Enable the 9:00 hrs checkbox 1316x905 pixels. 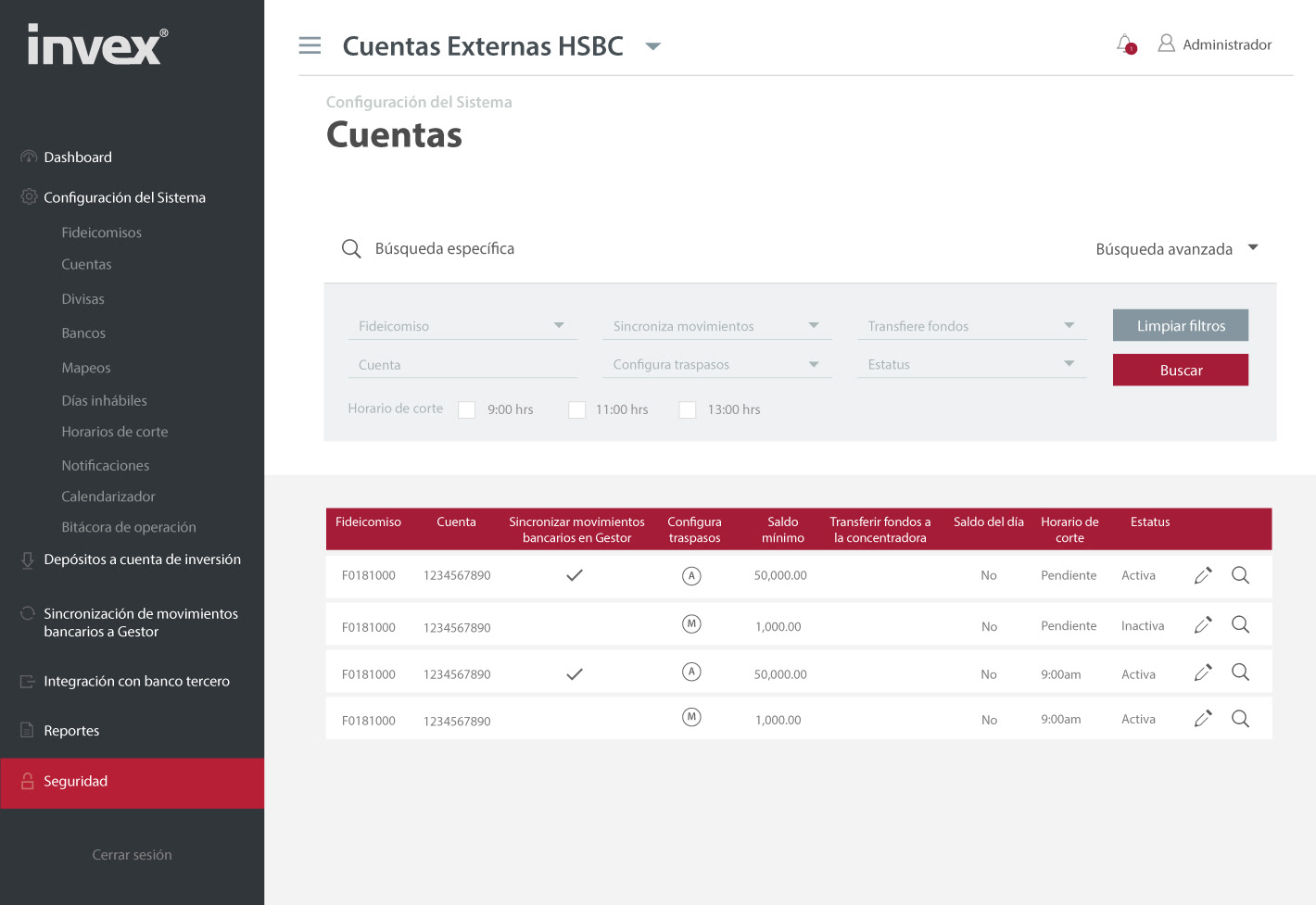pos(467,409)
